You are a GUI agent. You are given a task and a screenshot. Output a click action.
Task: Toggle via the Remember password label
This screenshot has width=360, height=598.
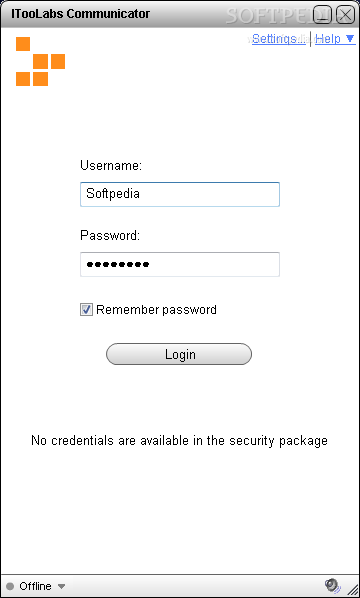pos(156,310)
